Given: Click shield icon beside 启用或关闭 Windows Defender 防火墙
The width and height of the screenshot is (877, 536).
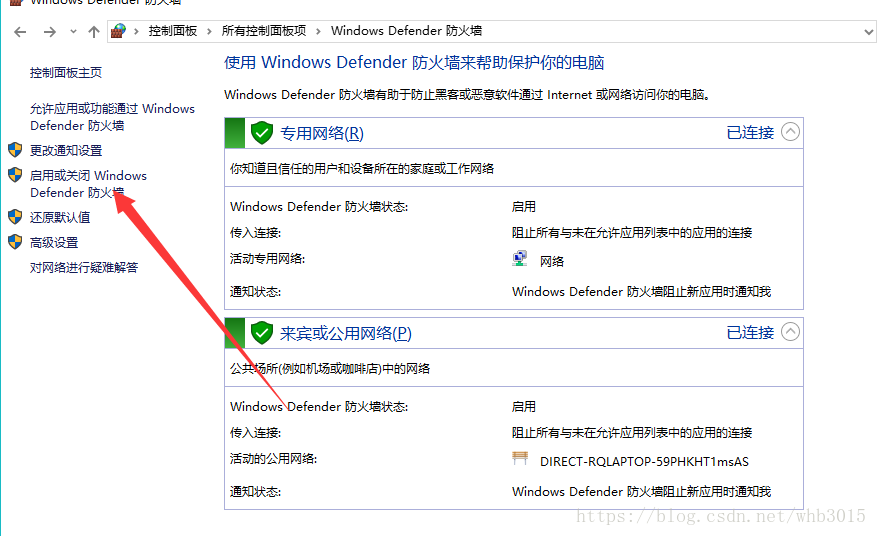Looking at the screenshot, I should (15, 175).
